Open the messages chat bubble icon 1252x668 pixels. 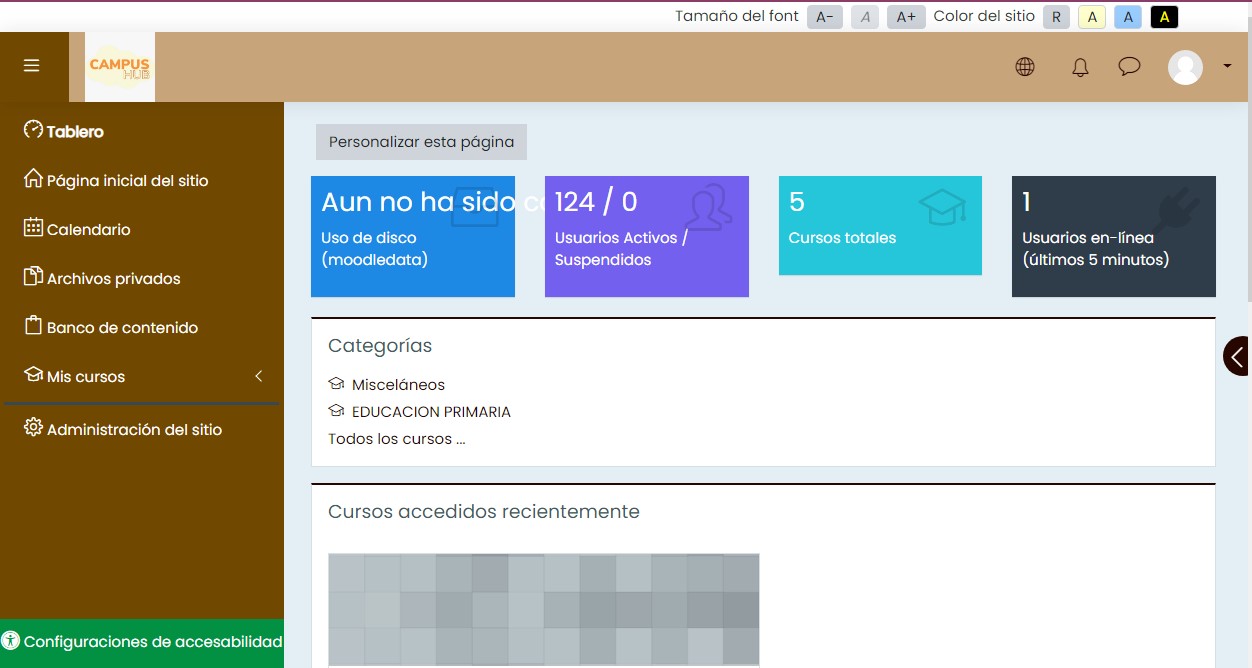coord(1129,67)
